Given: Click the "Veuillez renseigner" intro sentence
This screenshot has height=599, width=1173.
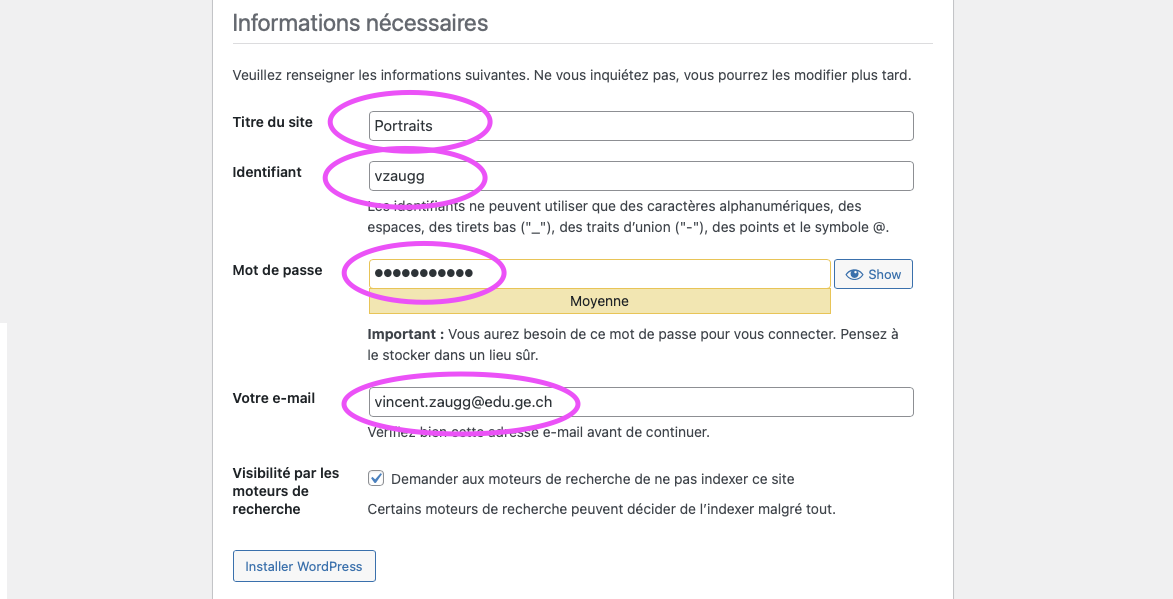Looking at the screenshot, I should pos(571,75).
